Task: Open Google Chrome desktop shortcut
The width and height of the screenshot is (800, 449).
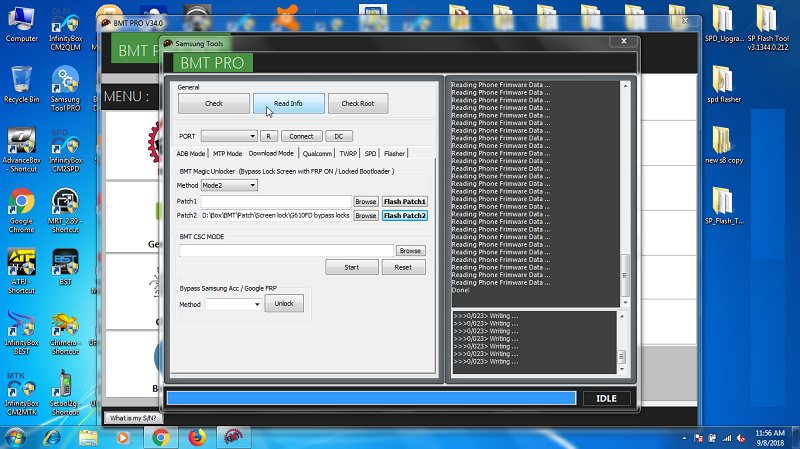Action: tap(21, 211)
